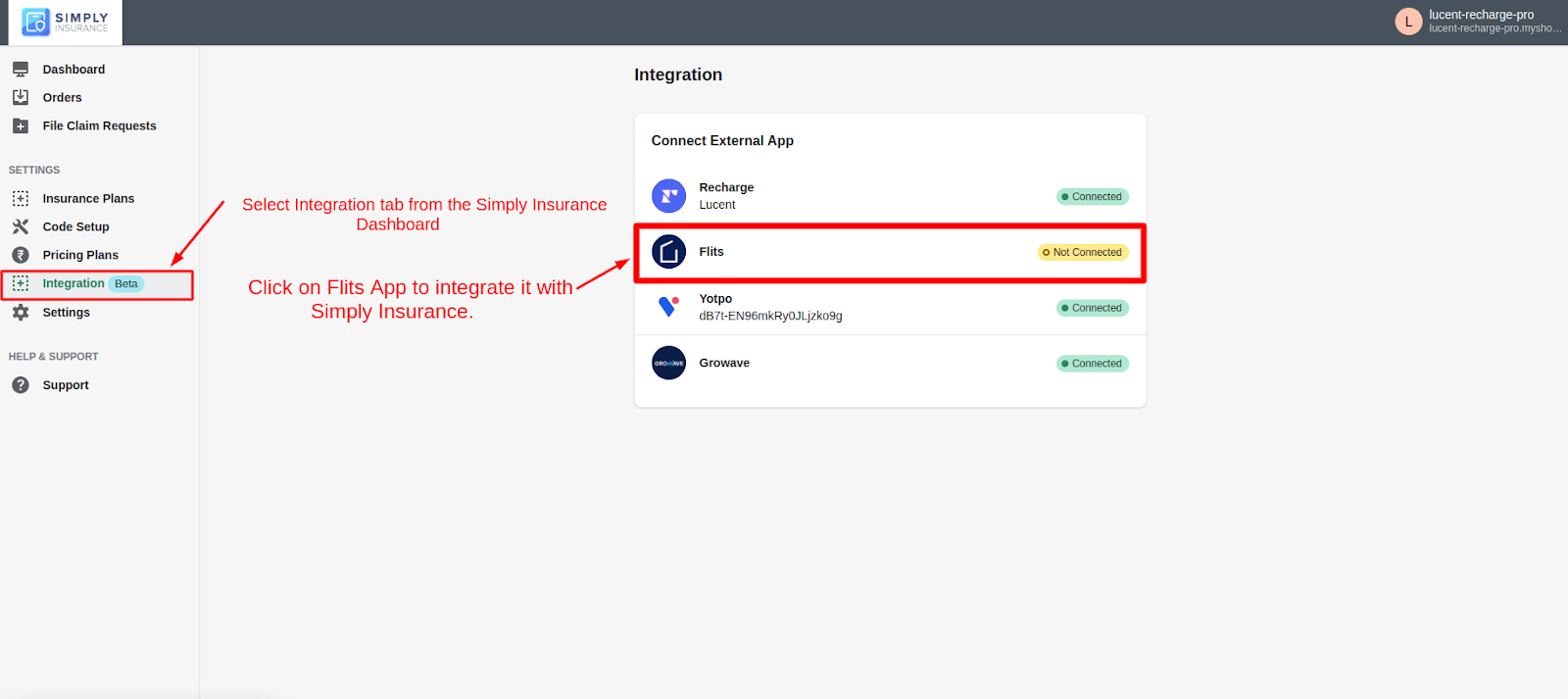The width and height of the screenshot is (1568, 699).
Task: Click the Yotpo key dB7t-EN96mkRy0JLjzko9g
Action: pos(770,316)
